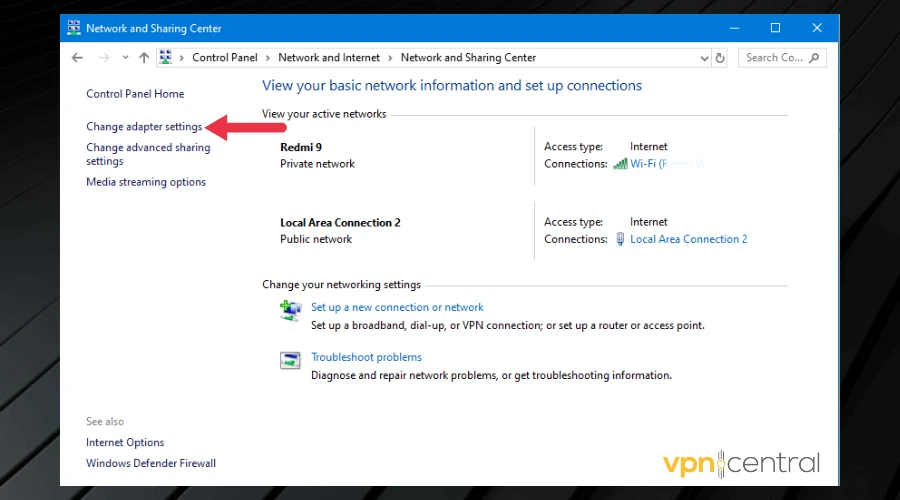Expand the address bar history dropdown
This screenshot has width=900, height=500.
703,58
